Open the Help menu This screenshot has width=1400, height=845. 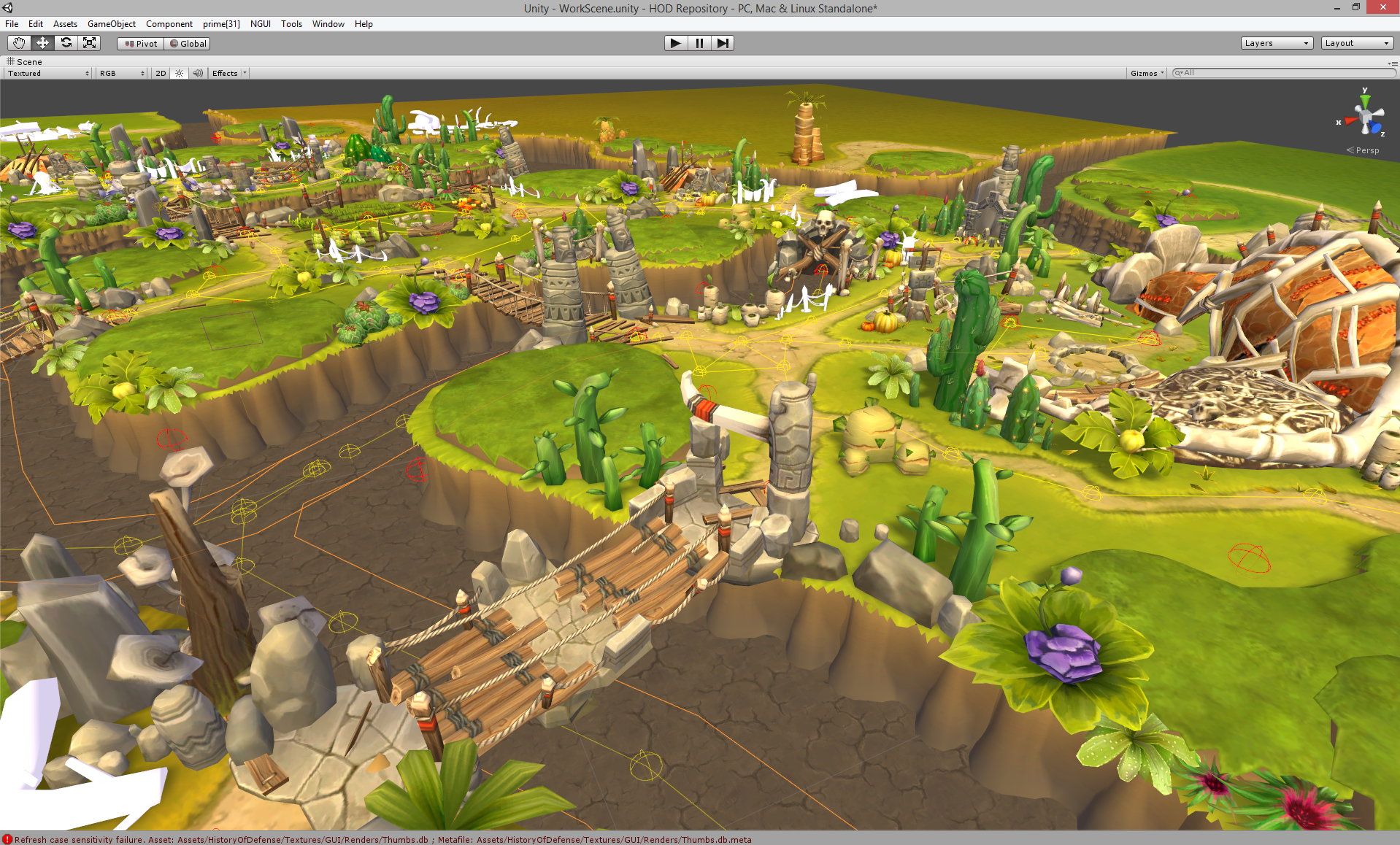364,24
